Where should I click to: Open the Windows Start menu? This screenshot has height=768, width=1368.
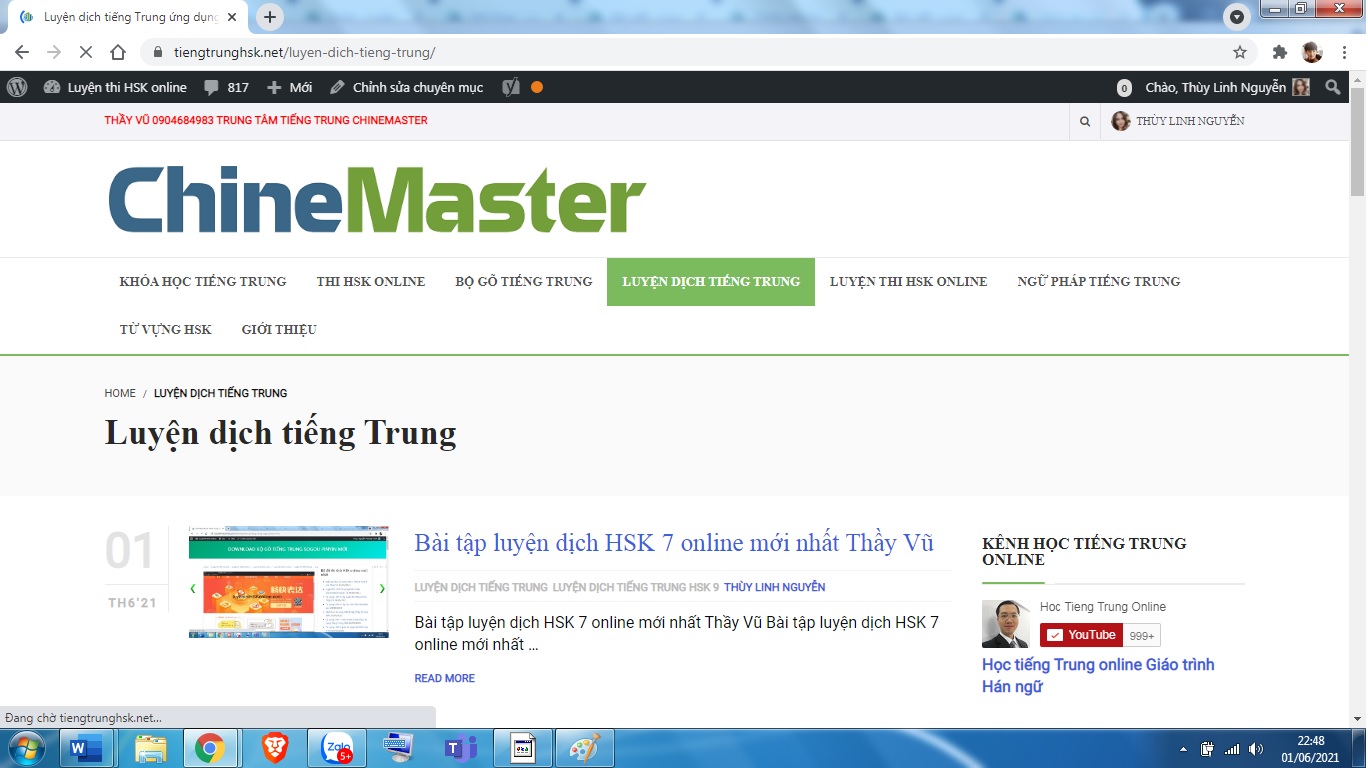(x=26, y=748)
